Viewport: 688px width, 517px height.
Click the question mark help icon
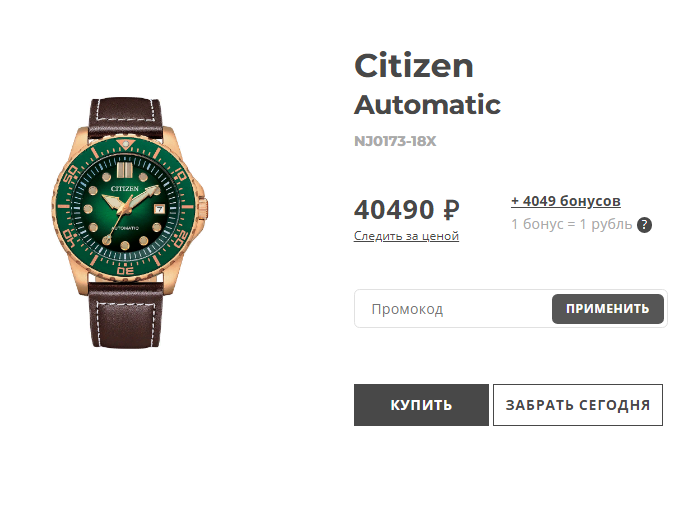[644, 225]
